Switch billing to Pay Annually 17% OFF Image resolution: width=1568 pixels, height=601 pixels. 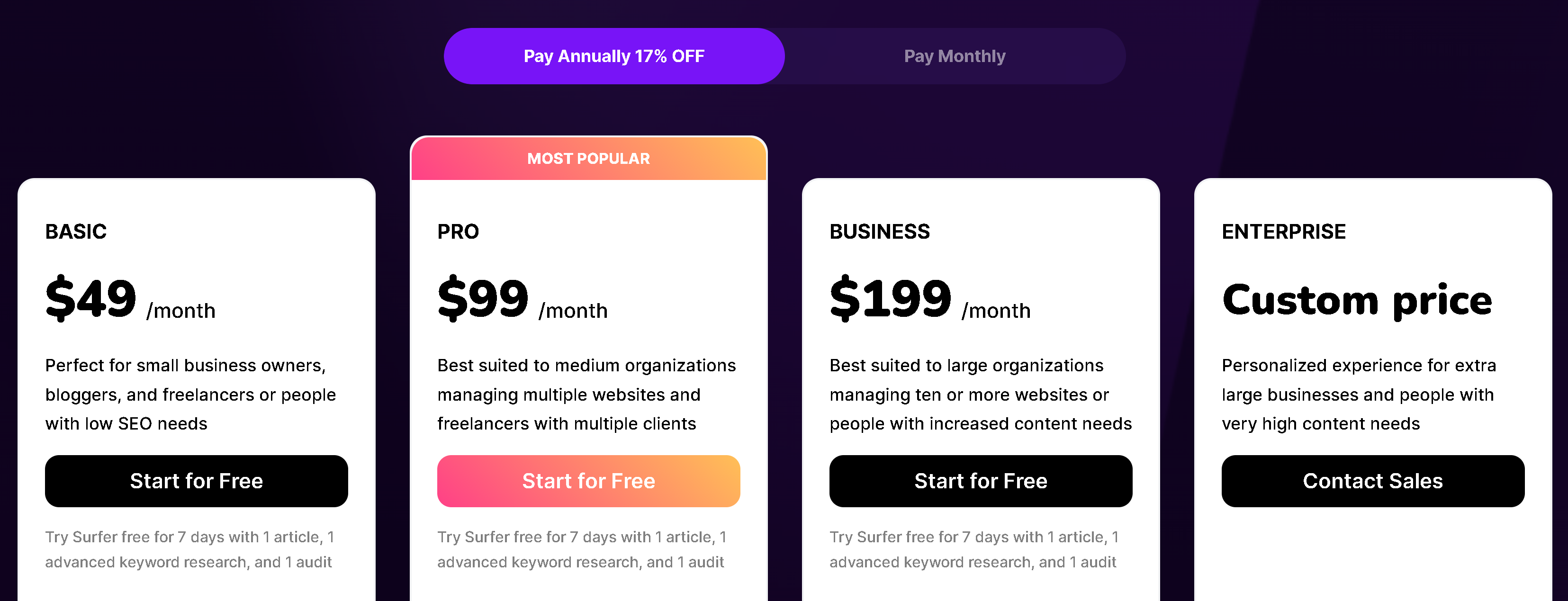pyautogui.click(x=613, y=56)
